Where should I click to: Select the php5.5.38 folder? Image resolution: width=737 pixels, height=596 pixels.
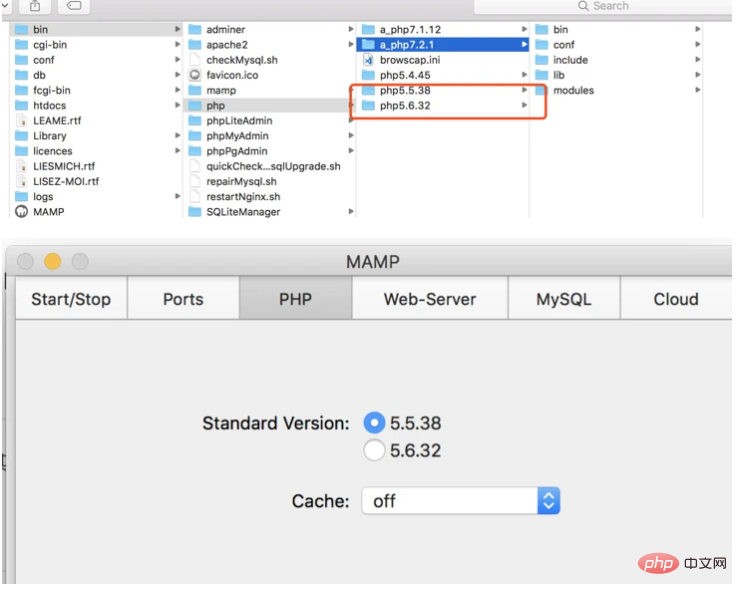443,90
